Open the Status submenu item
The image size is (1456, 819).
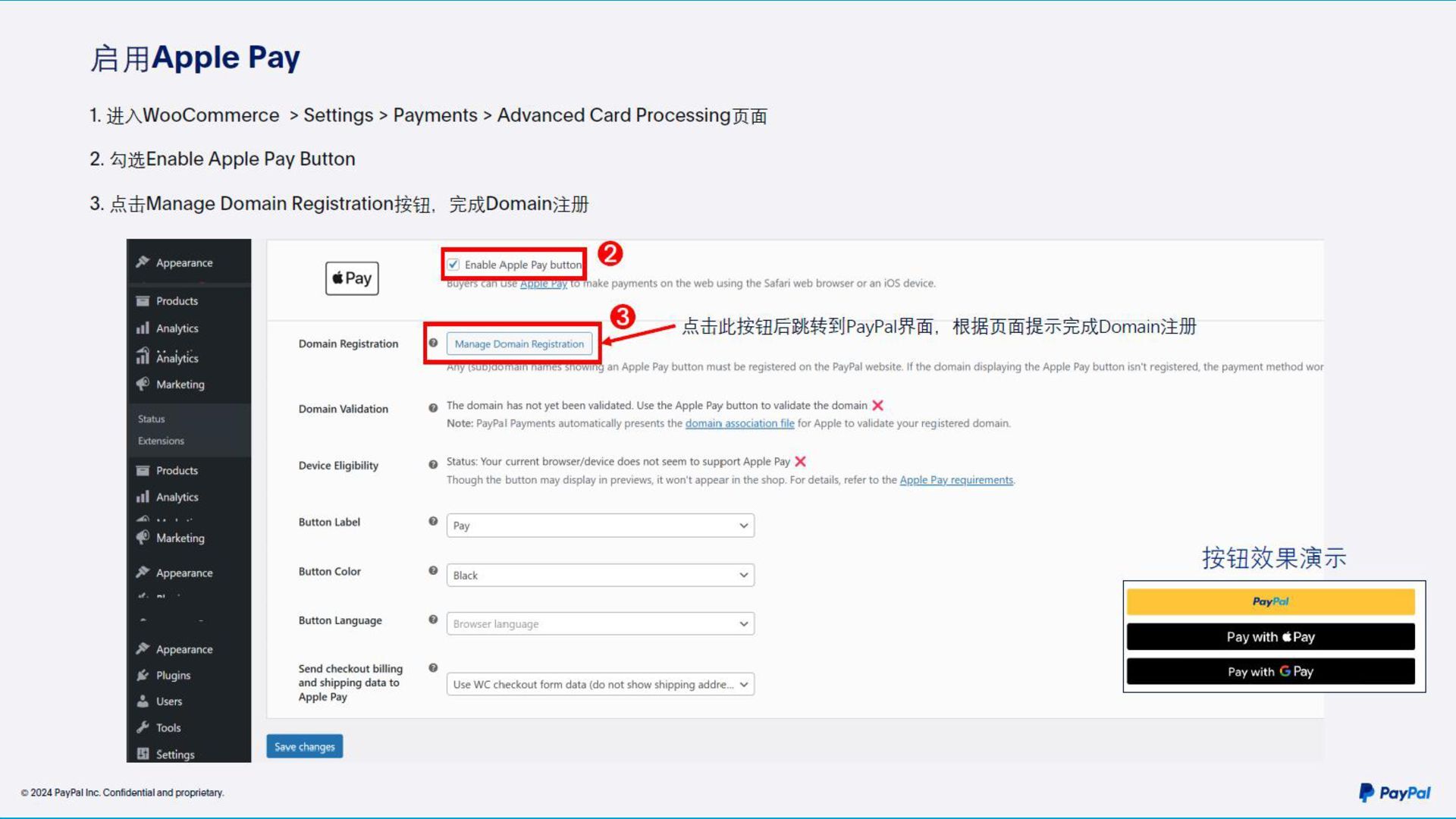(152, 419)
